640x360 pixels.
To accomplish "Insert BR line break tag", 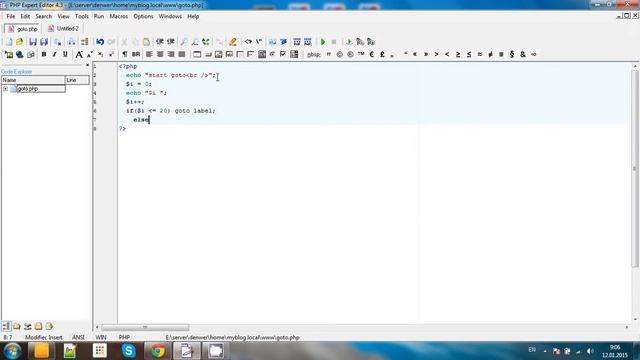I will pyautogui.click(x=136, y=54).
